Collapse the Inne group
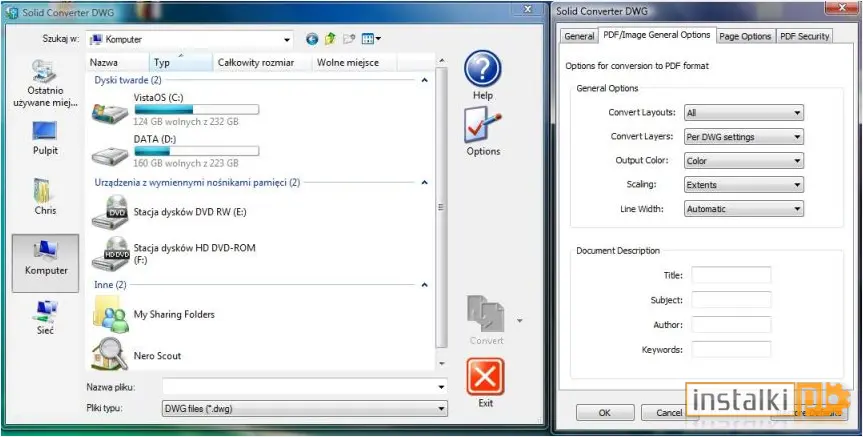 (x=424, y=285)
